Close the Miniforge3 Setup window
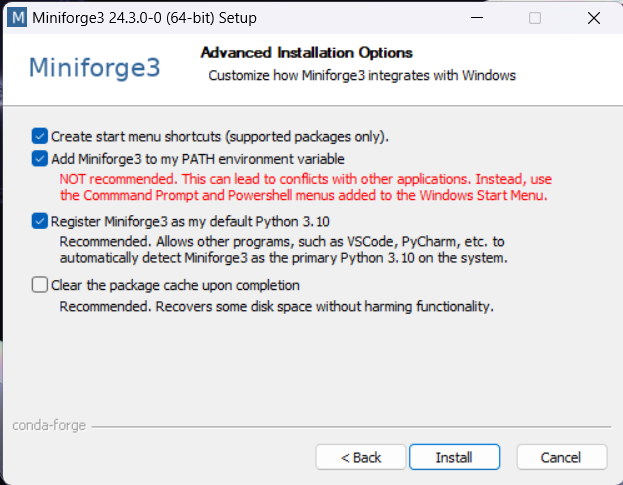623x485 pixels. [596, 17]
